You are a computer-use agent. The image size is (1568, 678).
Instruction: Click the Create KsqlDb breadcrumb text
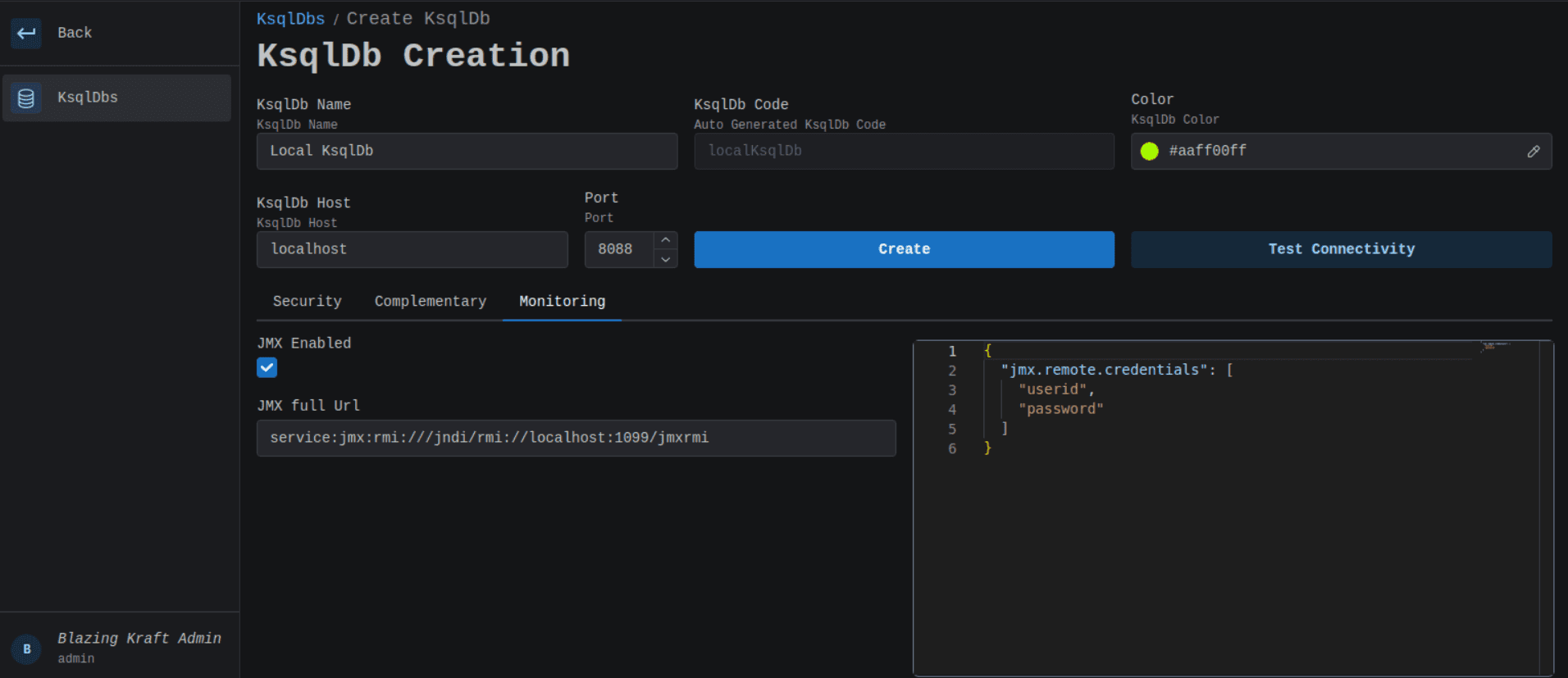coord(418,19)
